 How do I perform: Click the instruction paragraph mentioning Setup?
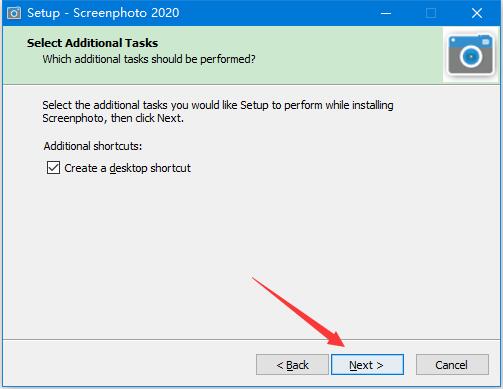click(x=218, y=111)
